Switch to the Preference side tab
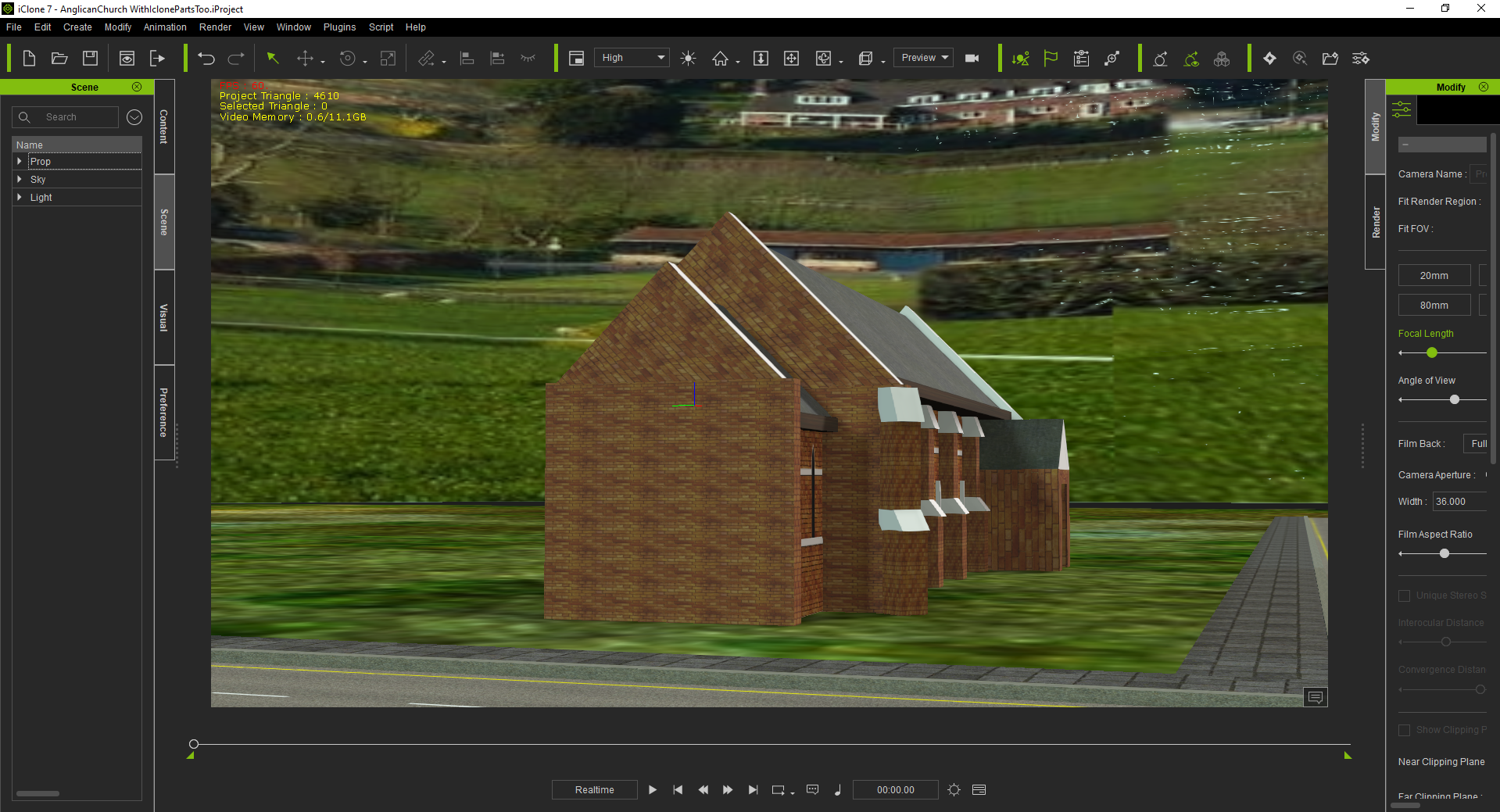1500x812 pixels. pos(164,413)
